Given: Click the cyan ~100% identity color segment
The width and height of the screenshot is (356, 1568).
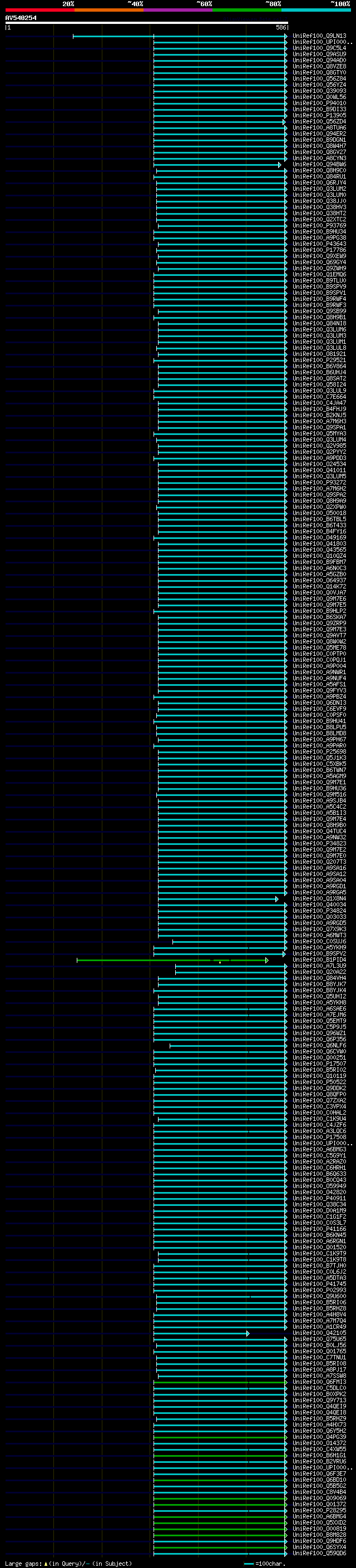Looking at the screenshot, I should [x=316, y=10].
